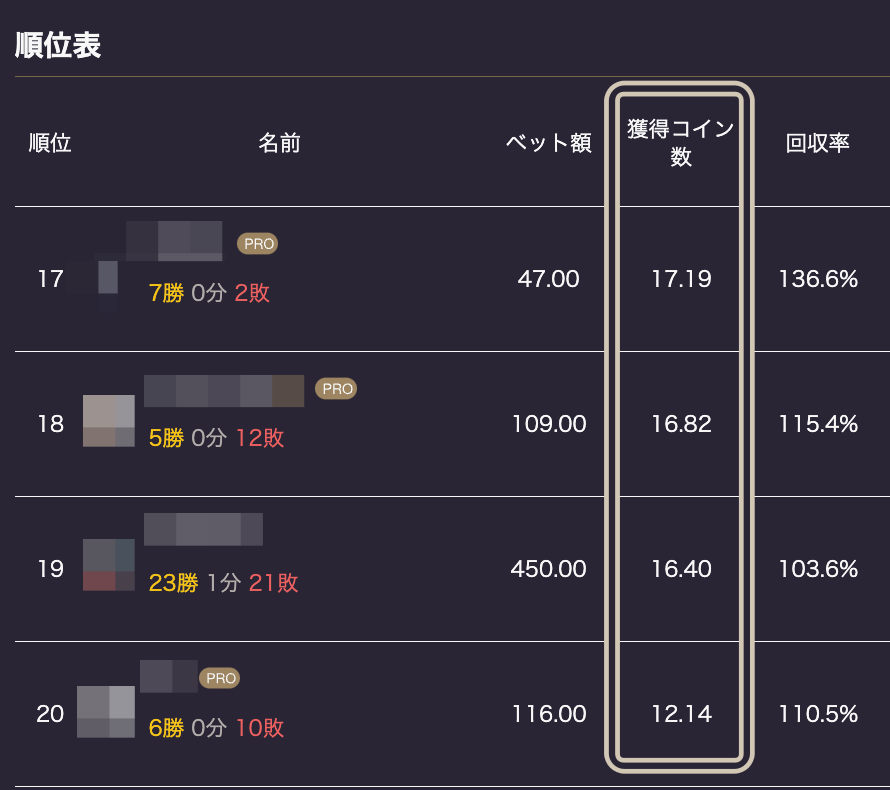
Task: Click the PRO badge of rank 18 player
Action: [x=336, y=389]
